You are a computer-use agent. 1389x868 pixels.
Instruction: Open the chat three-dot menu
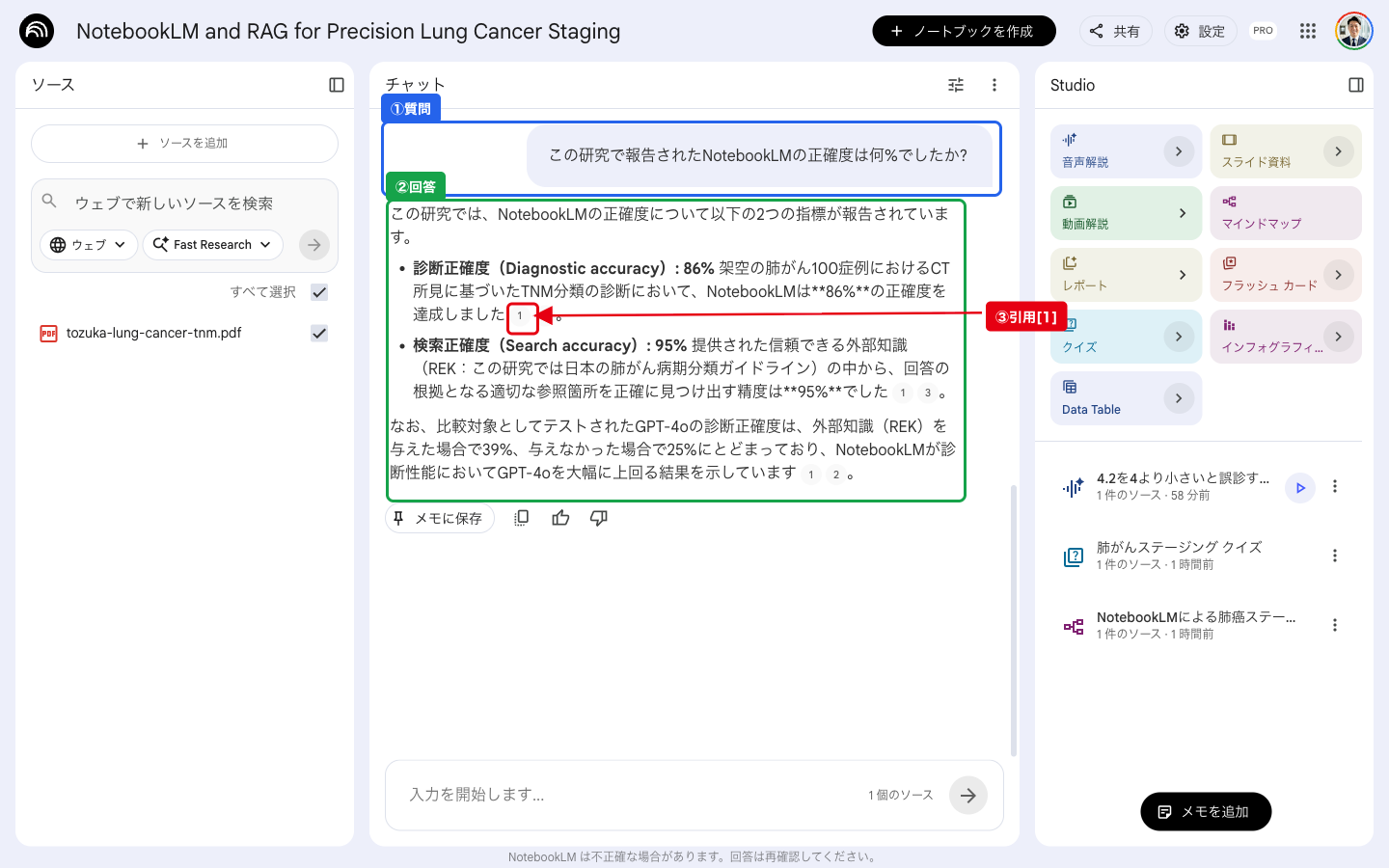coord(994,85)
